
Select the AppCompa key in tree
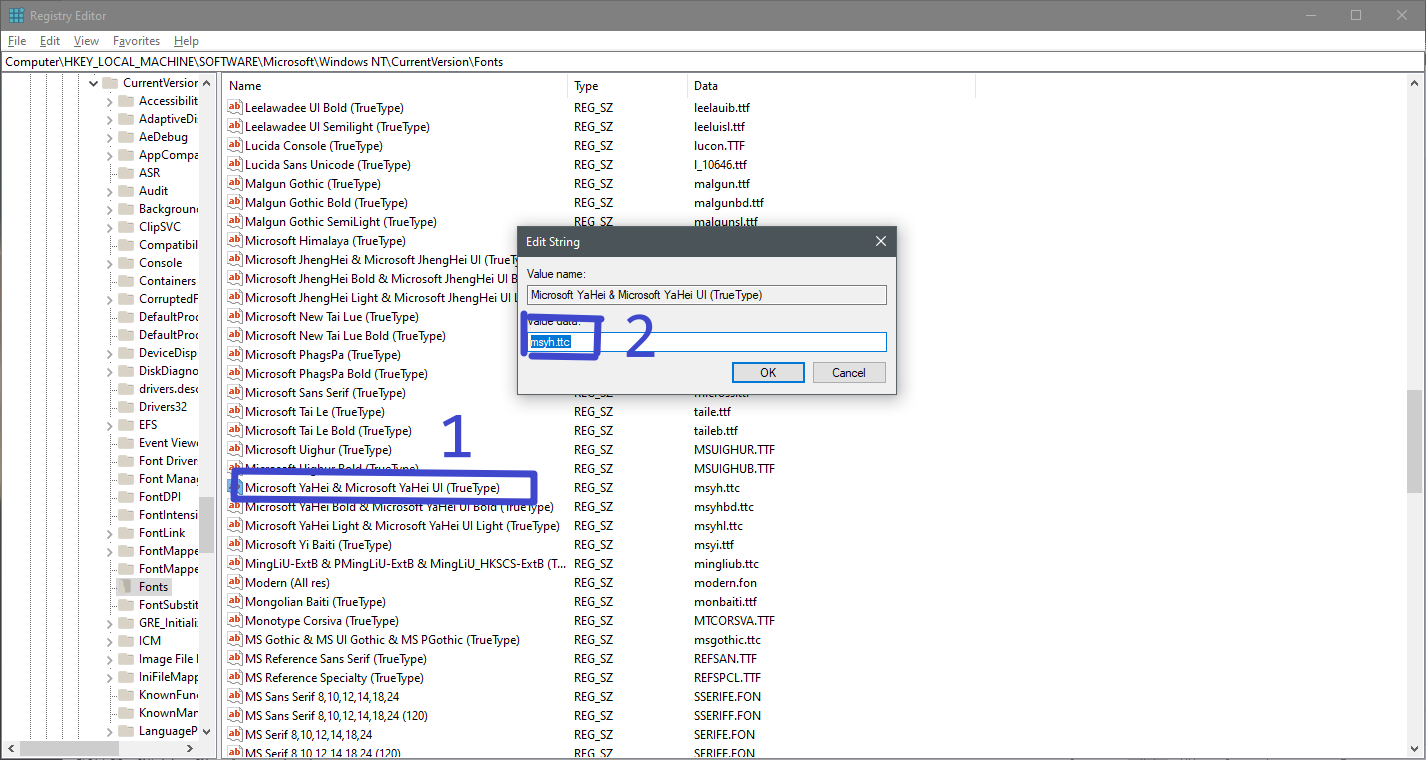click(x=168, y=155)
